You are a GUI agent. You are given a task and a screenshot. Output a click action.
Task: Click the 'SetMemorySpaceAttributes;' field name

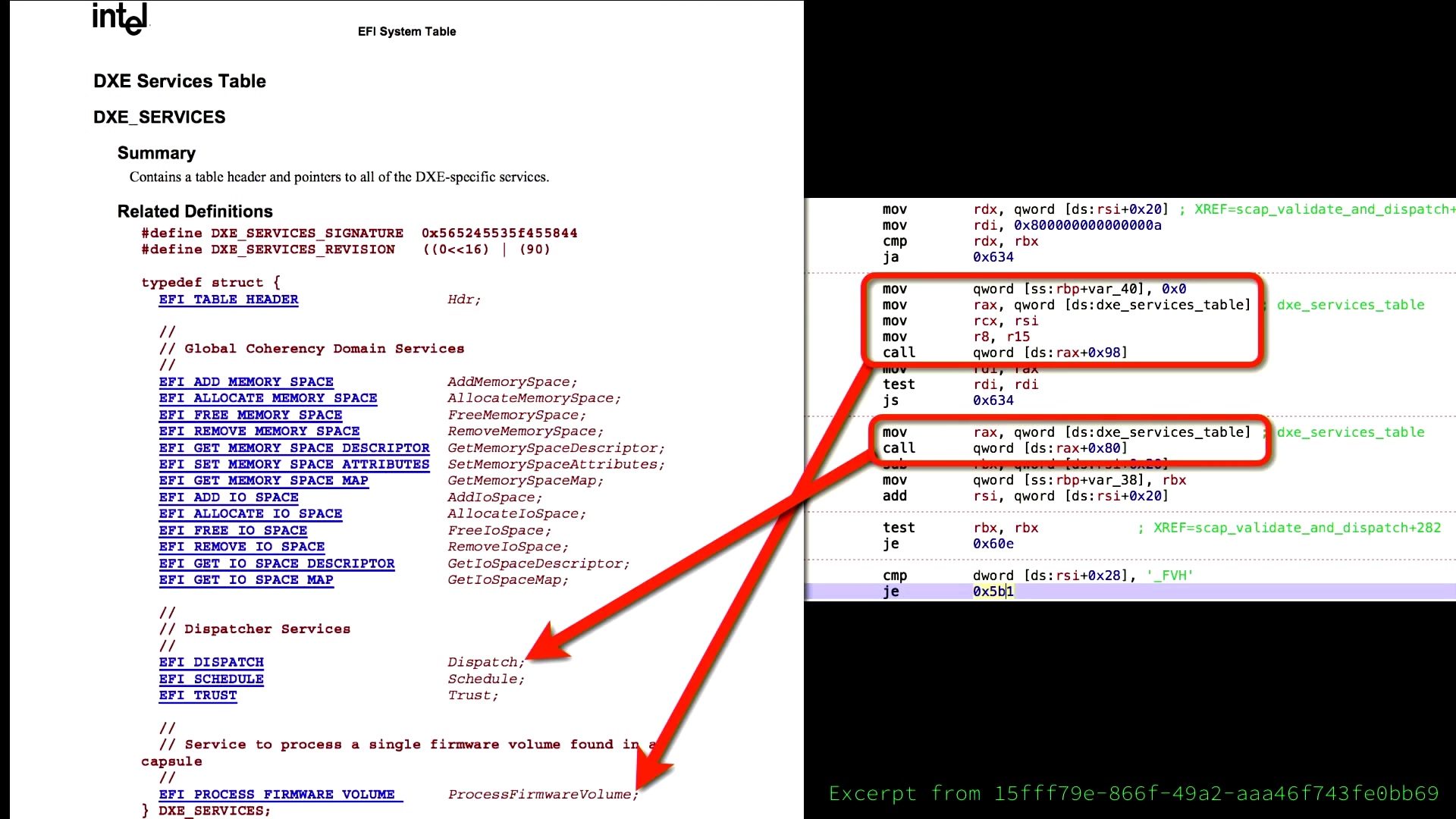pyautogui.click(x=557, y=464)
